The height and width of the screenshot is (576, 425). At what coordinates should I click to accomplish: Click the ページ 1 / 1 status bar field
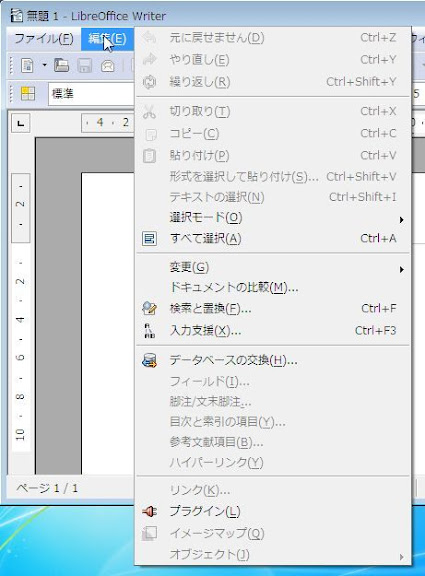[x=47, y=488]
